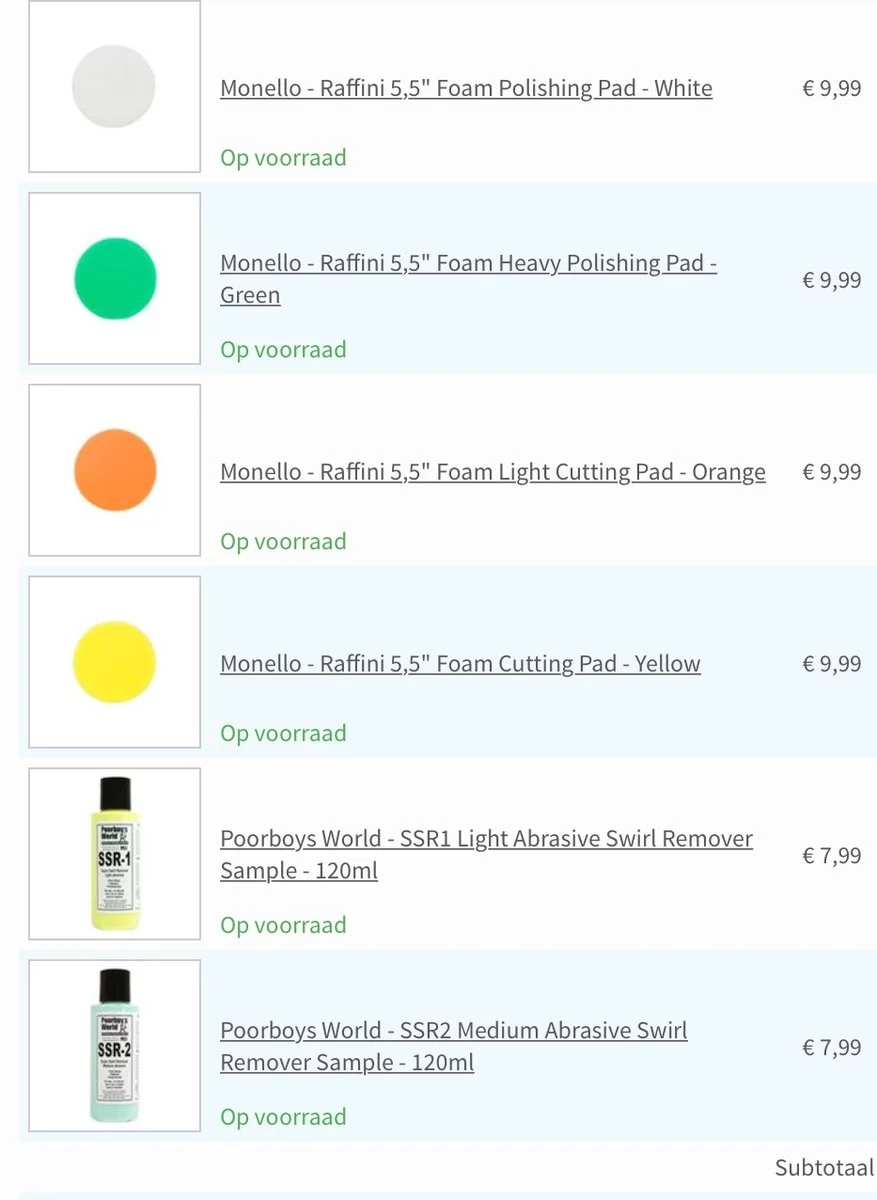Image resolution: width=877 pixels, height=1200 pixels.
Task: Click the € 9,99 price of green pad
Action: point(831,280)
